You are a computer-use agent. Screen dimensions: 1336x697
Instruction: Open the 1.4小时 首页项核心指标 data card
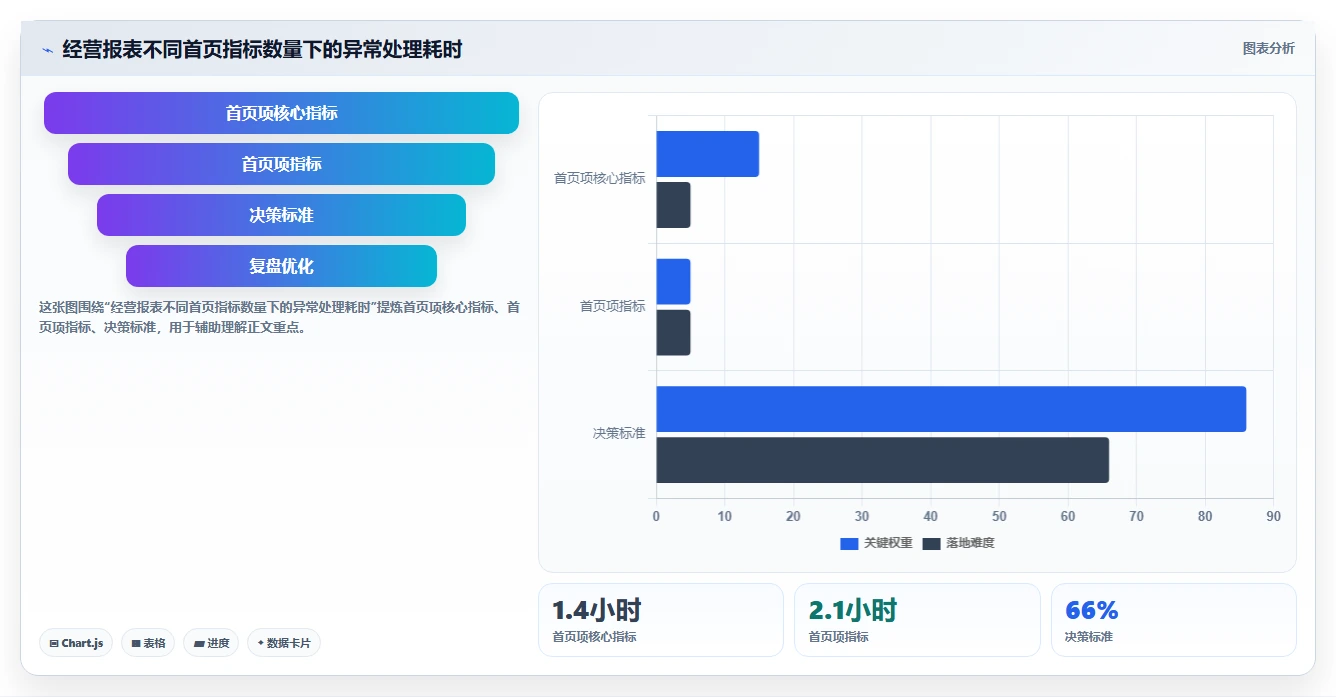click(x=661, y=620)
